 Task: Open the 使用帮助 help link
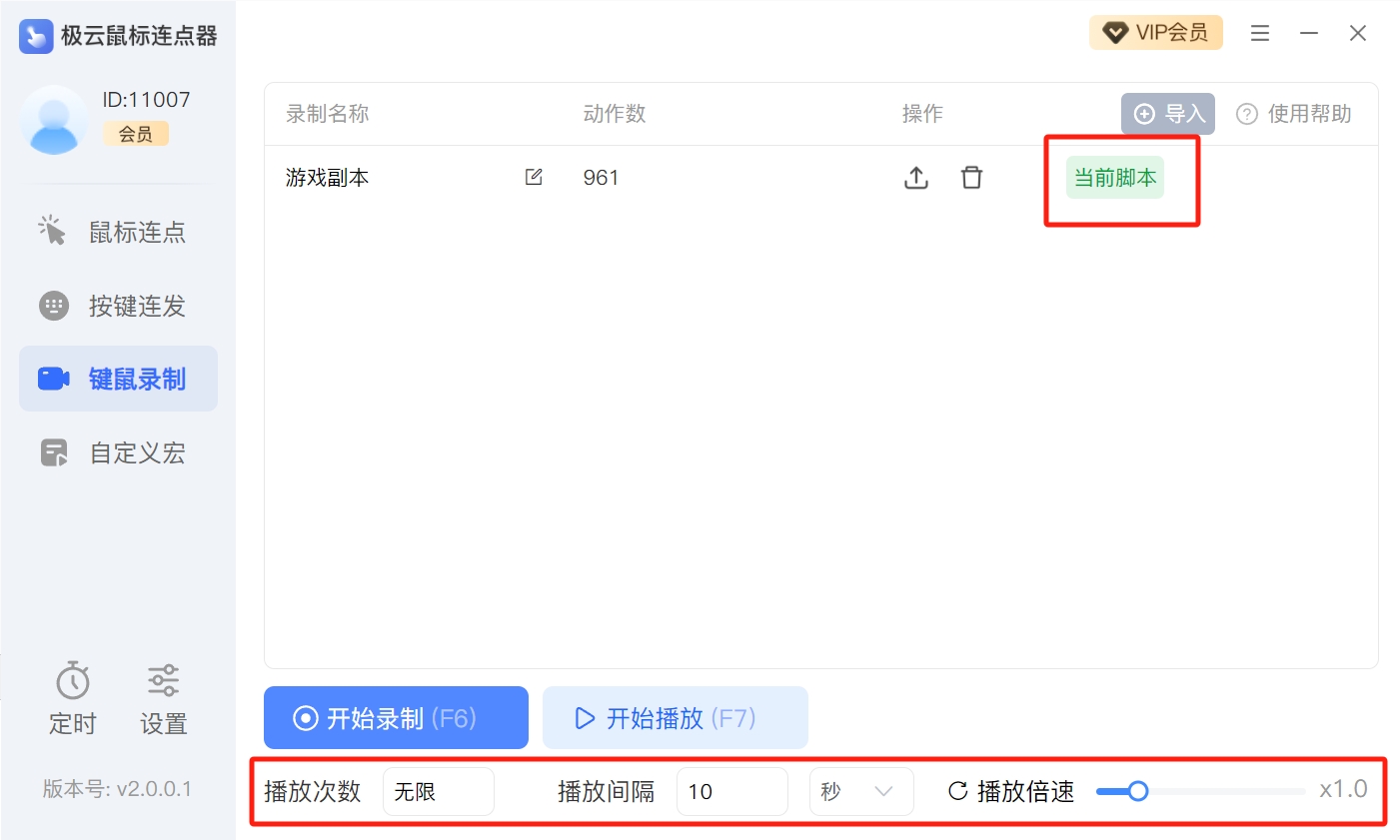coord(1294,114)
